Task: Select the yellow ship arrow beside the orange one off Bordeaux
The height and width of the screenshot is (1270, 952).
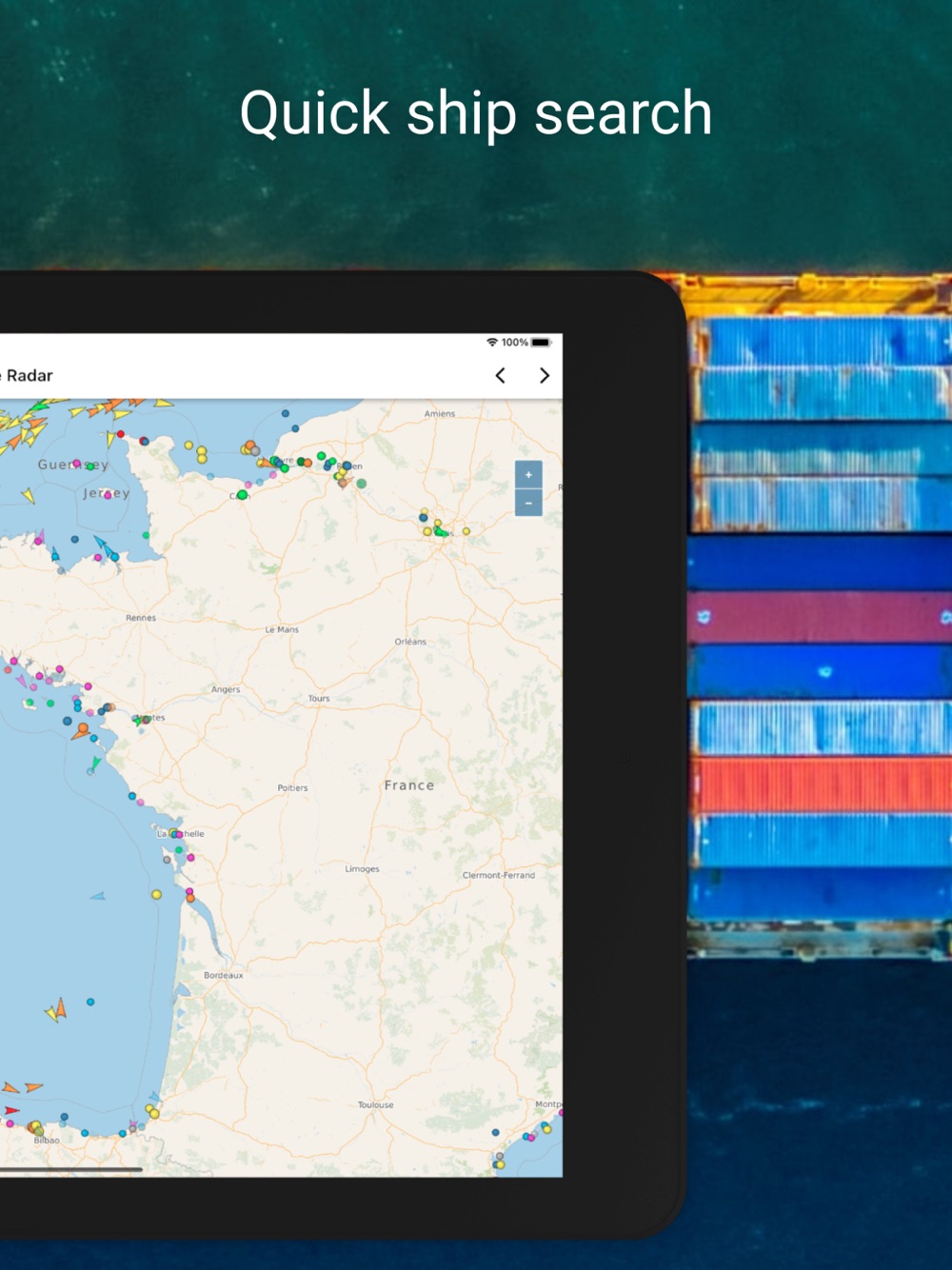Action: 50,1013
